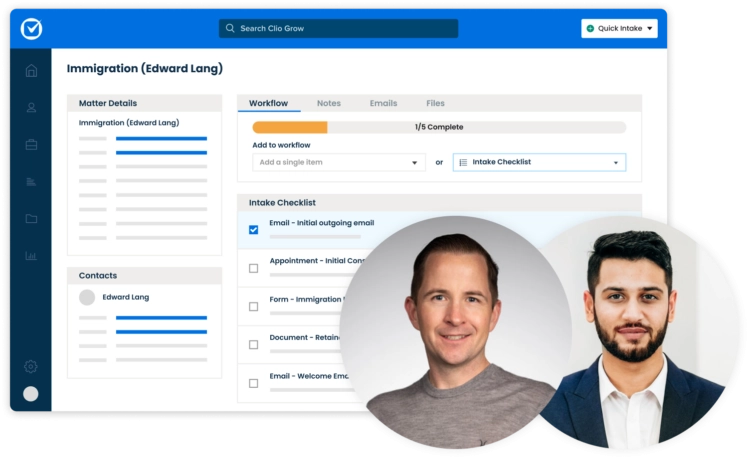Open the folder icon in the sidebar
Screen dimensions: 750x460
[31, 219]
